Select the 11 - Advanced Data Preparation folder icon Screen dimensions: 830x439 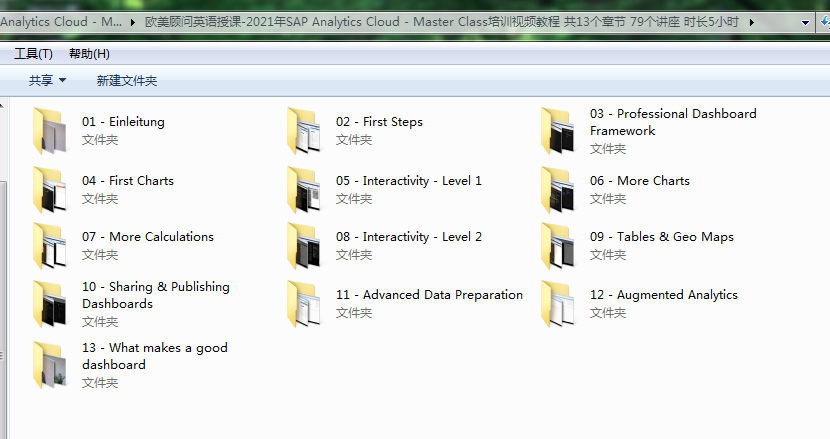(304, 304)
